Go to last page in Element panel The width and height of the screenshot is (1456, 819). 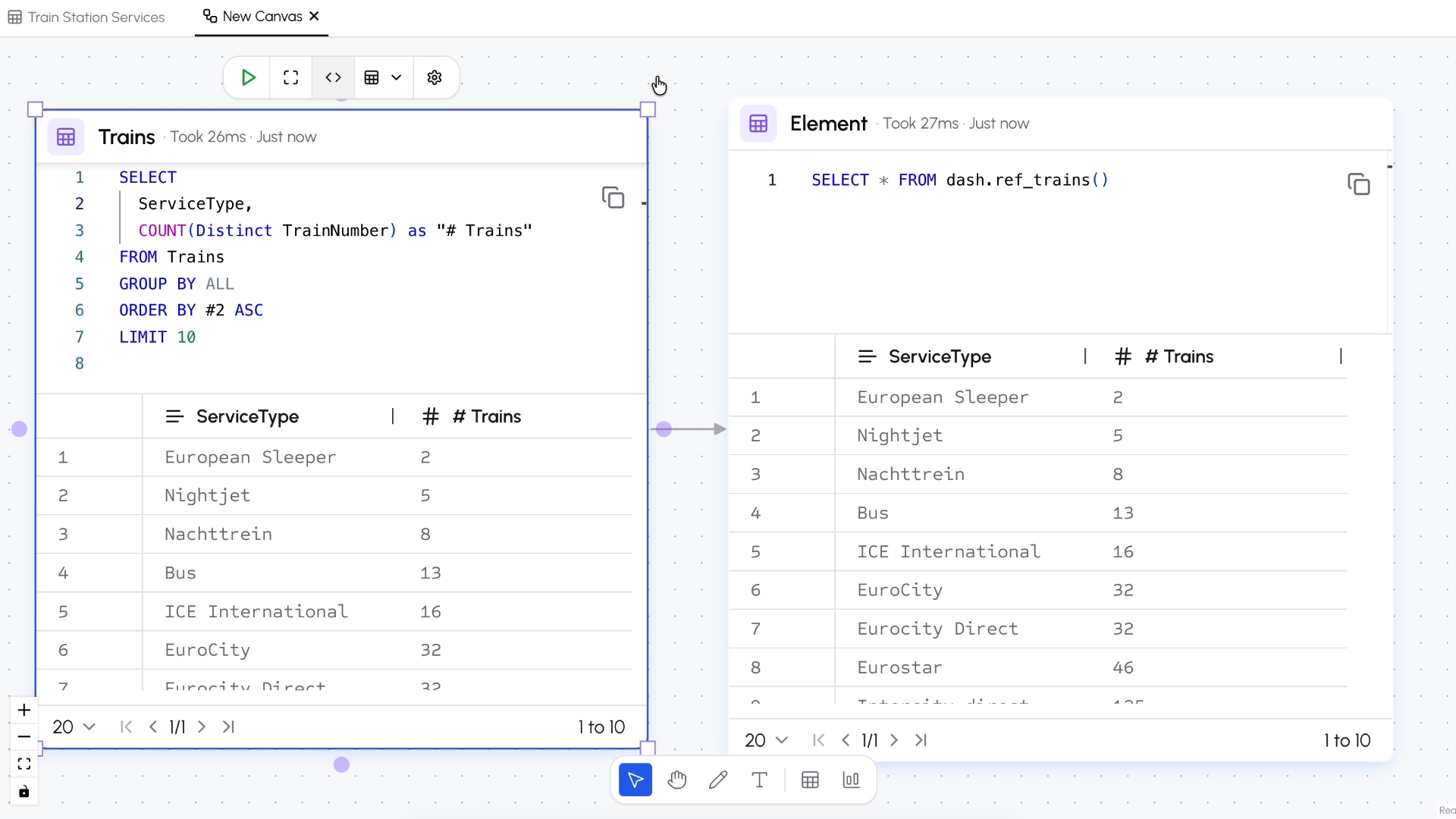point(921,740)
